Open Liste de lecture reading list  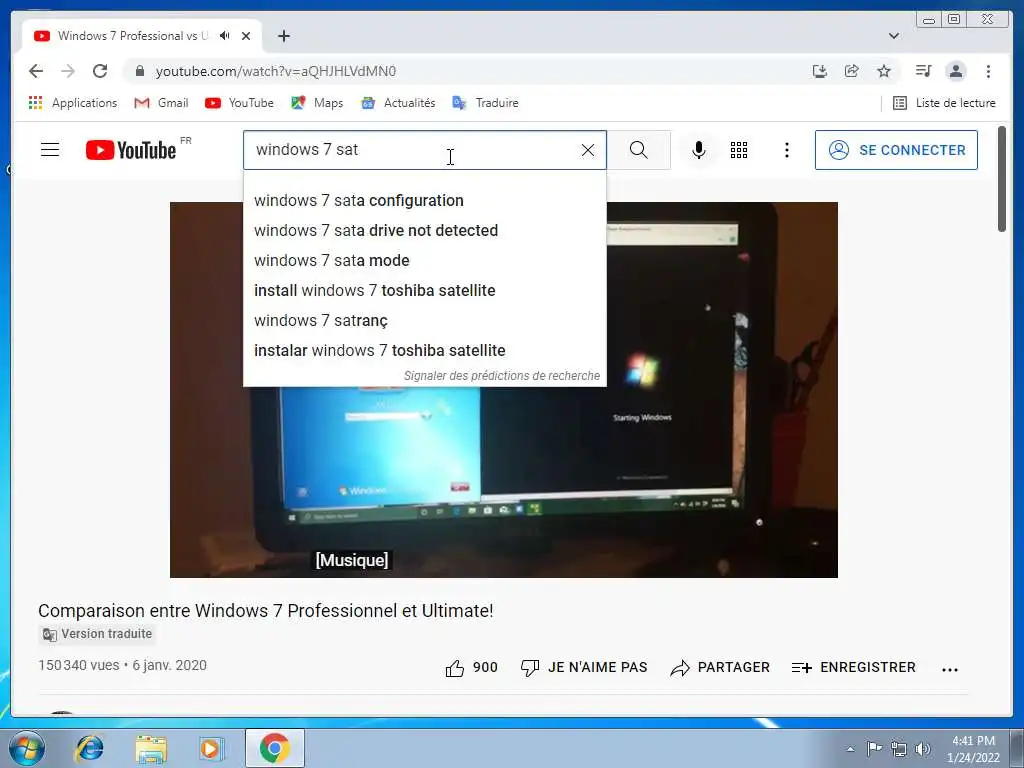944,103
